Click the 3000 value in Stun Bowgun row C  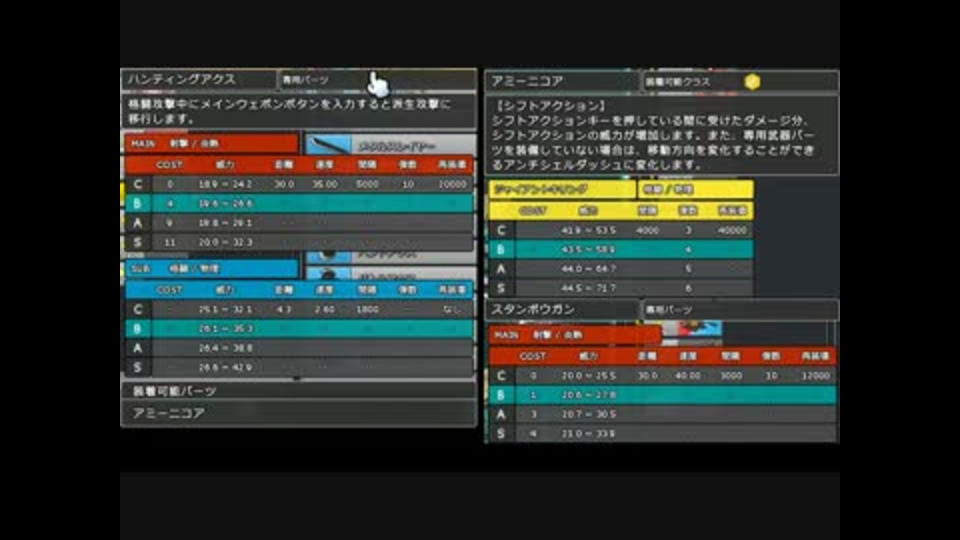click(x=730, y=375)
